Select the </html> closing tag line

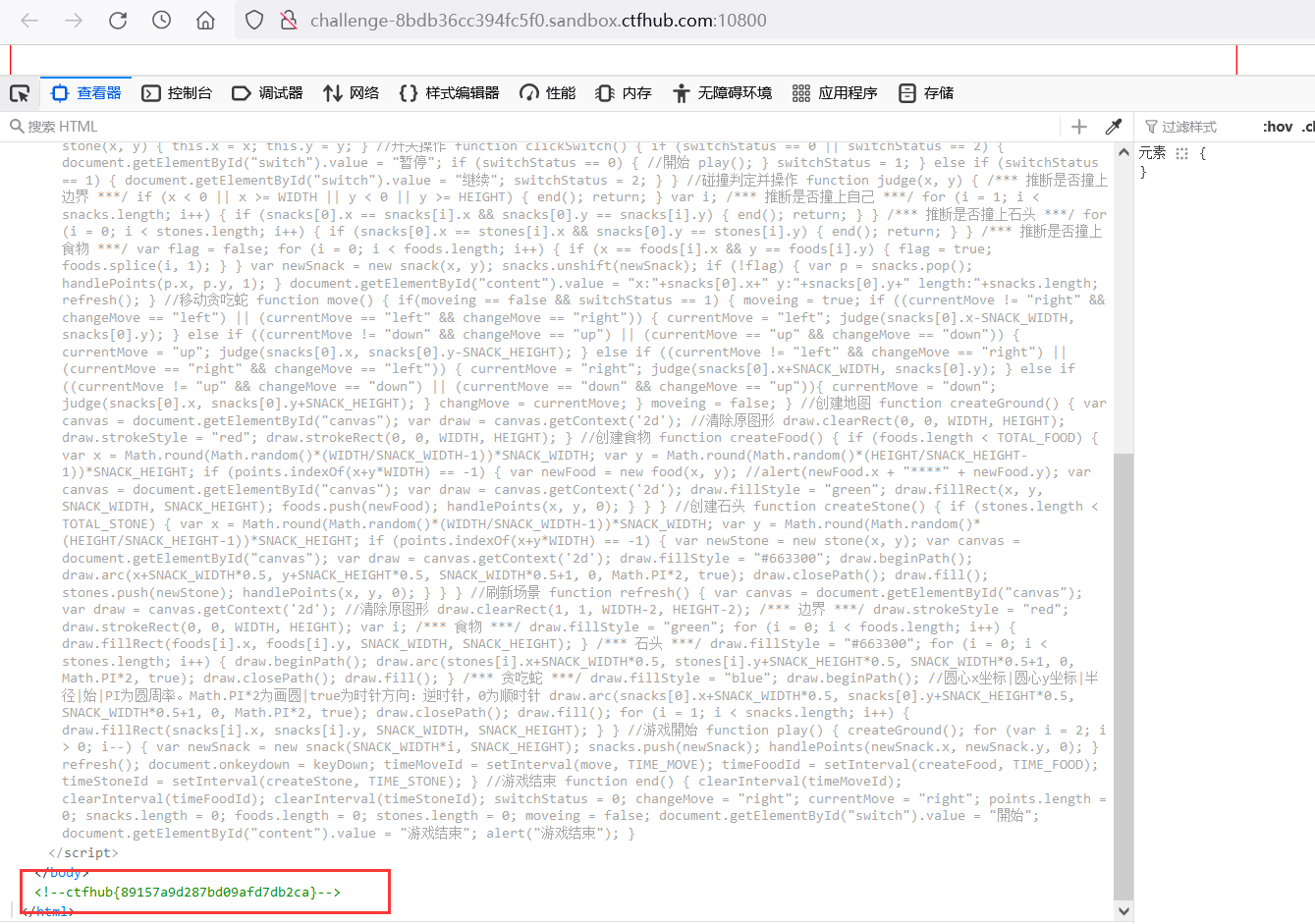pos(47,912)
